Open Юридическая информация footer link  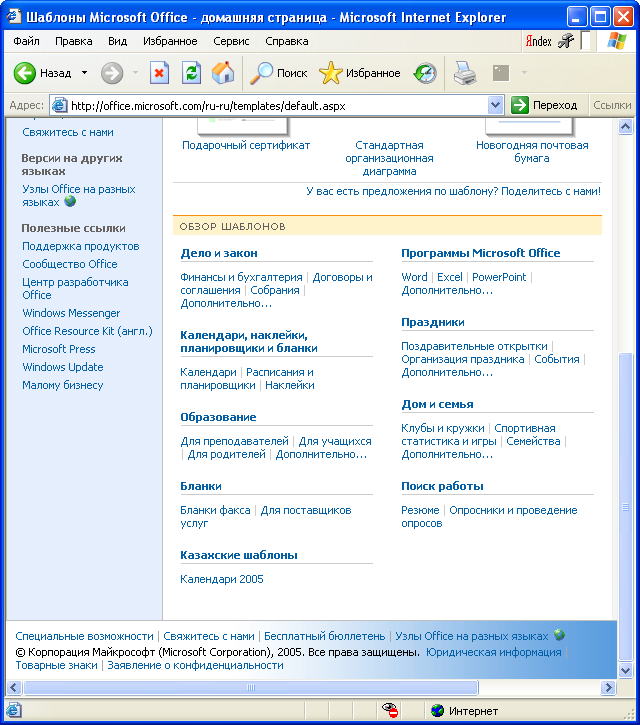click(494, 652)
